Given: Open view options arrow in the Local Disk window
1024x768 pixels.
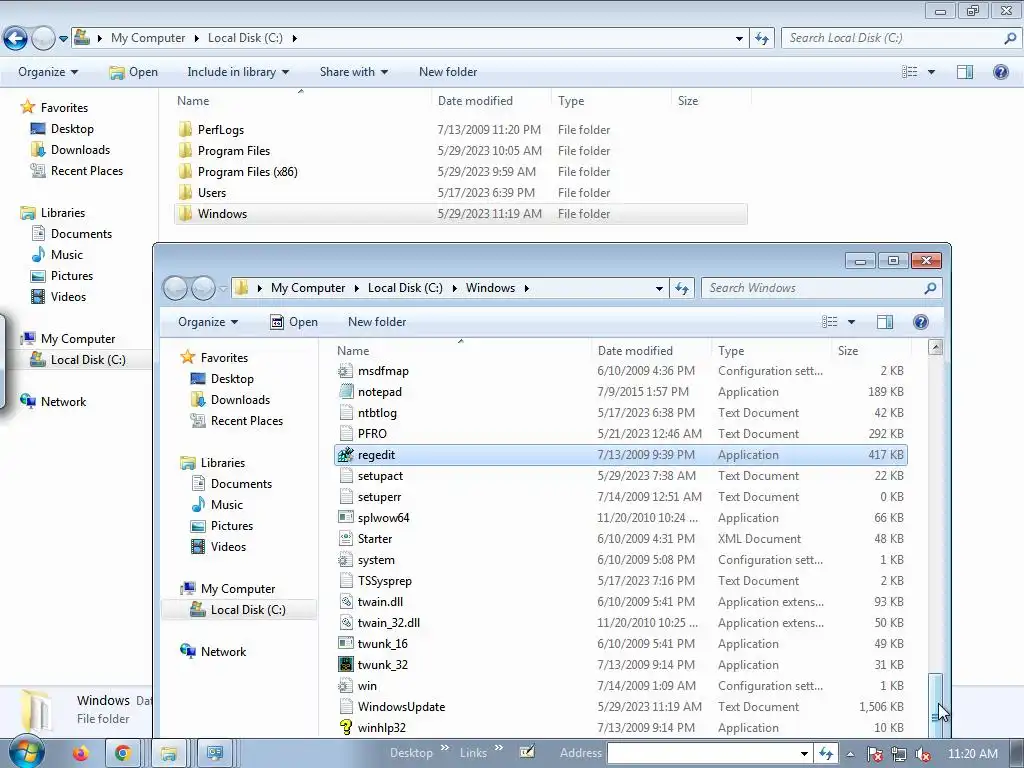Looking at the screenshot, I should tap(931, 72).
